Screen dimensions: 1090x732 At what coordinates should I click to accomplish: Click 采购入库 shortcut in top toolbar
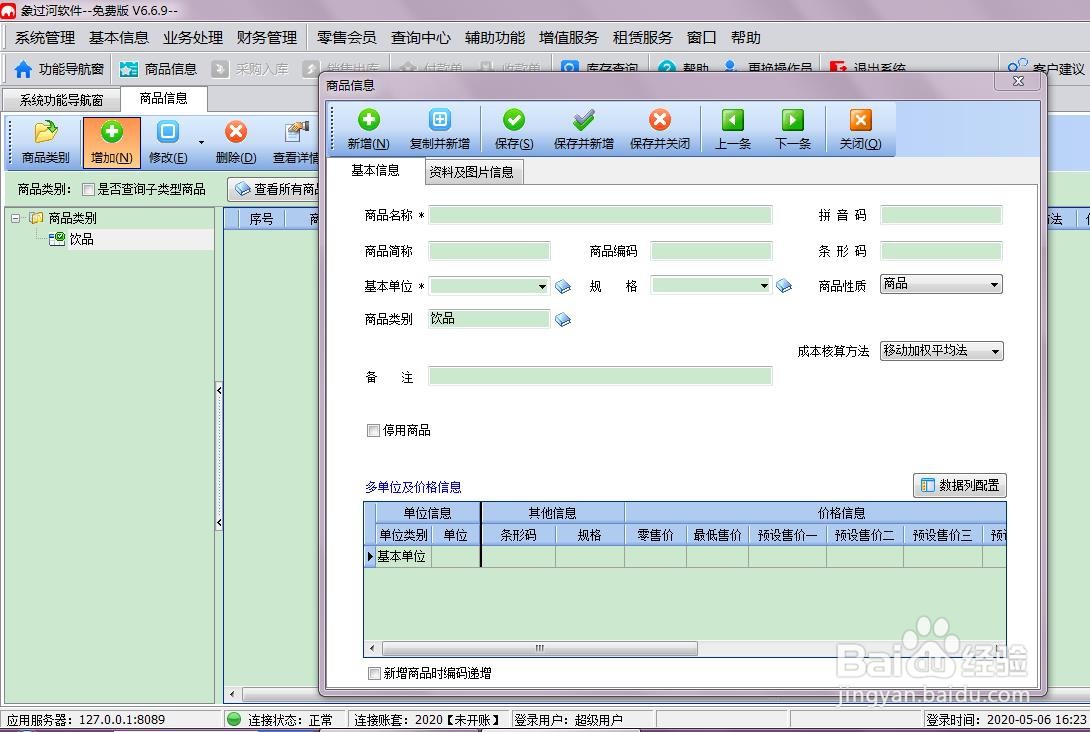[250, 69]
